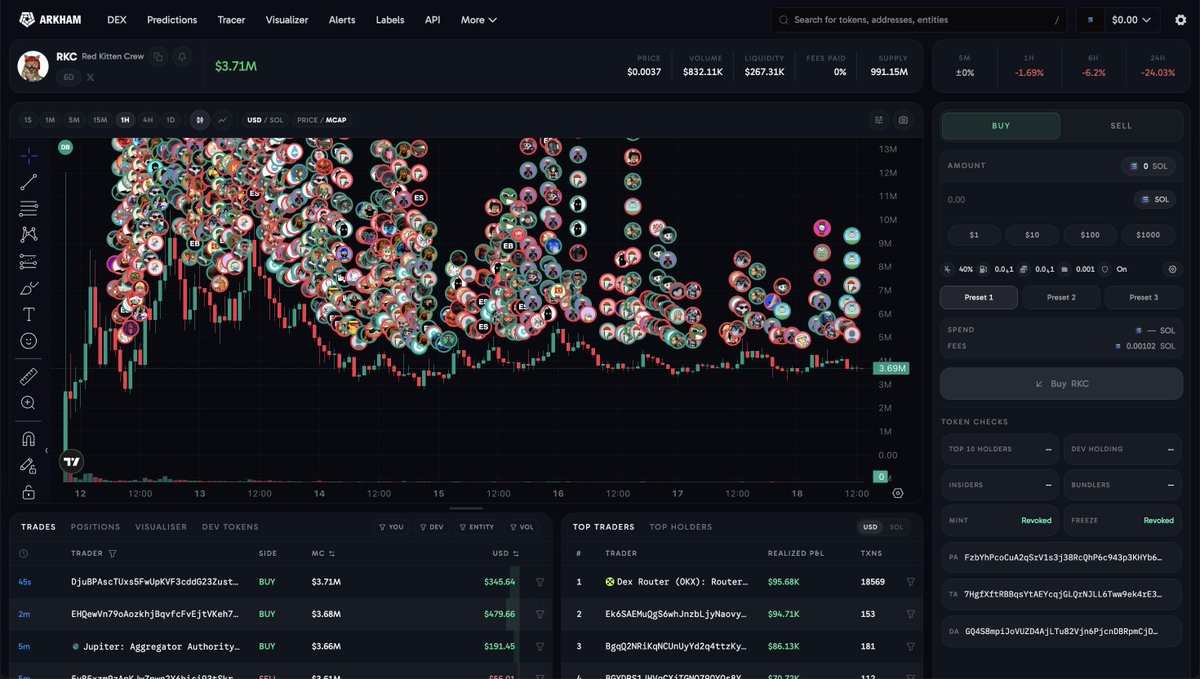Switch to the SELL side

(x=1121, y=126)
